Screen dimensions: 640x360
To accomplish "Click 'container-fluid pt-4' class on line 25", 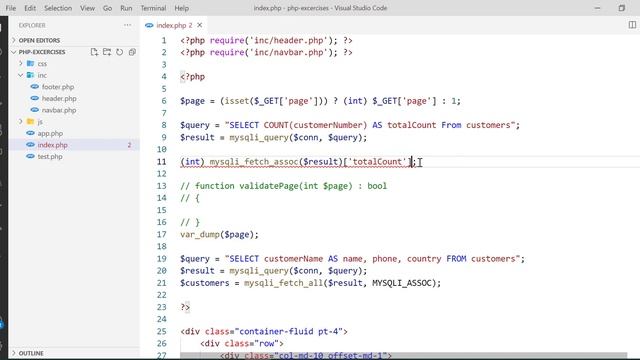I will 289,331.
